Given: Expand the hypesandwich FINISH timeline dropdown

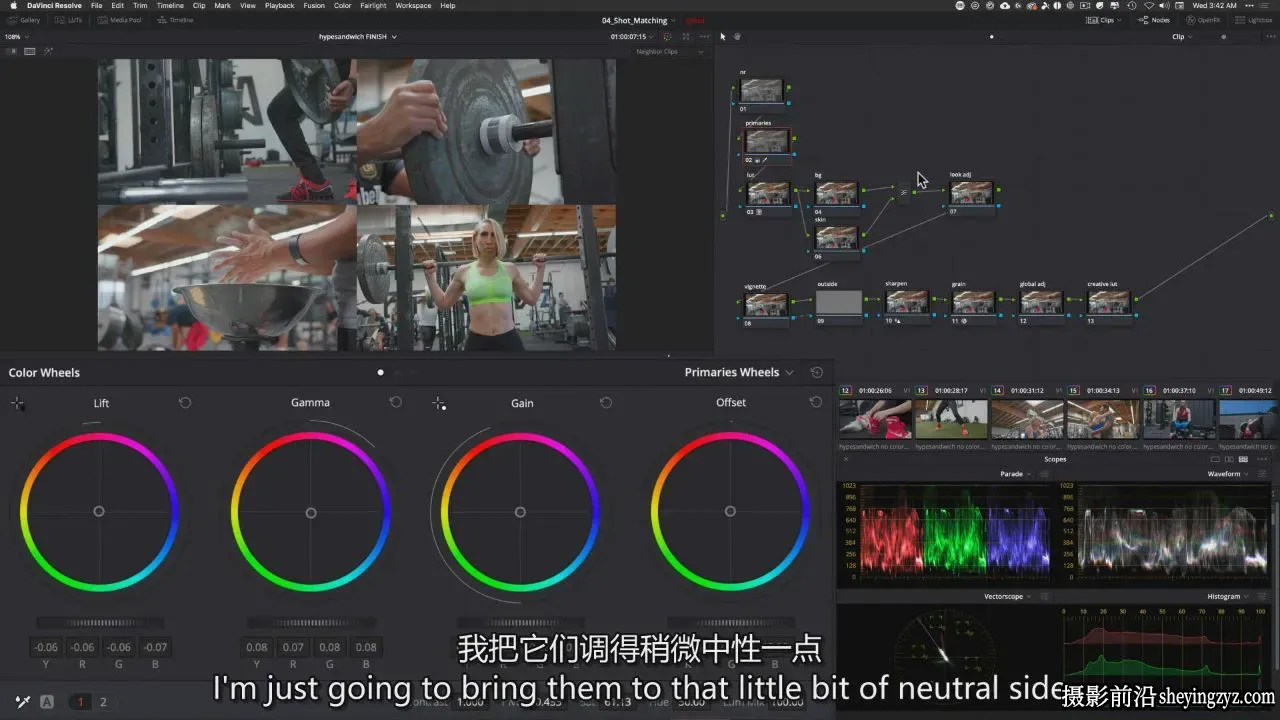Looking at the screenshot, I should click(x=358, y=37).
